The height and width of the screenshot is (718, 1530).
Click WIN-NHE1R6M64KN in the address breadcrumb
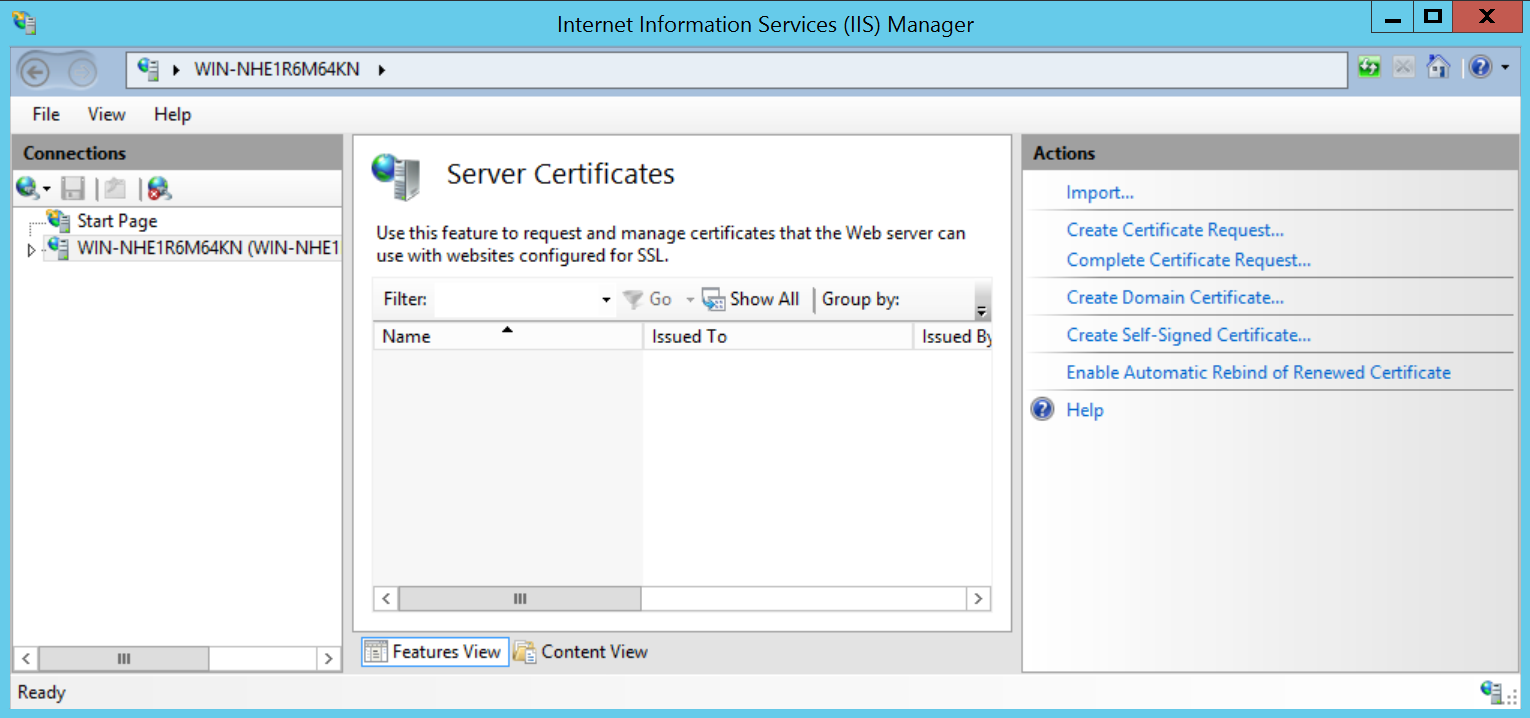click(277, 69)
